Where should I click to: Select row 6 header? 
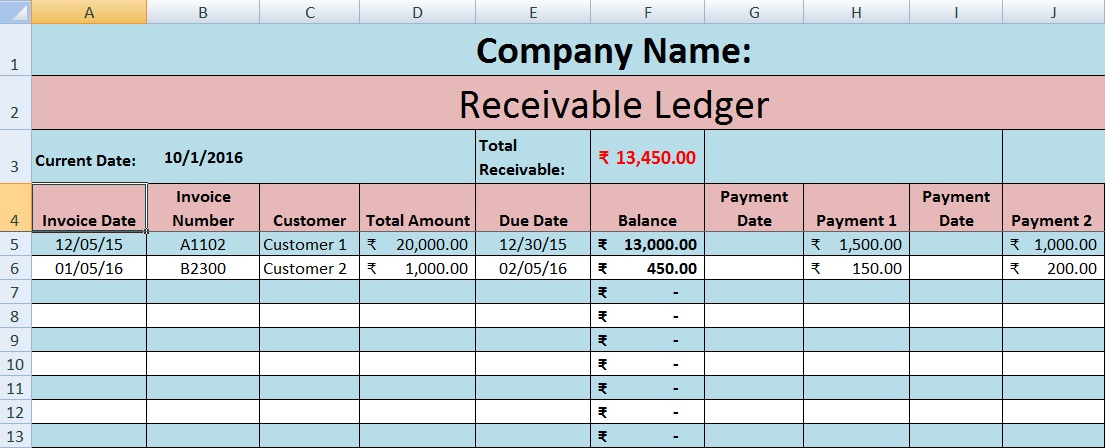pyautogui.click(x=16, y=268)
